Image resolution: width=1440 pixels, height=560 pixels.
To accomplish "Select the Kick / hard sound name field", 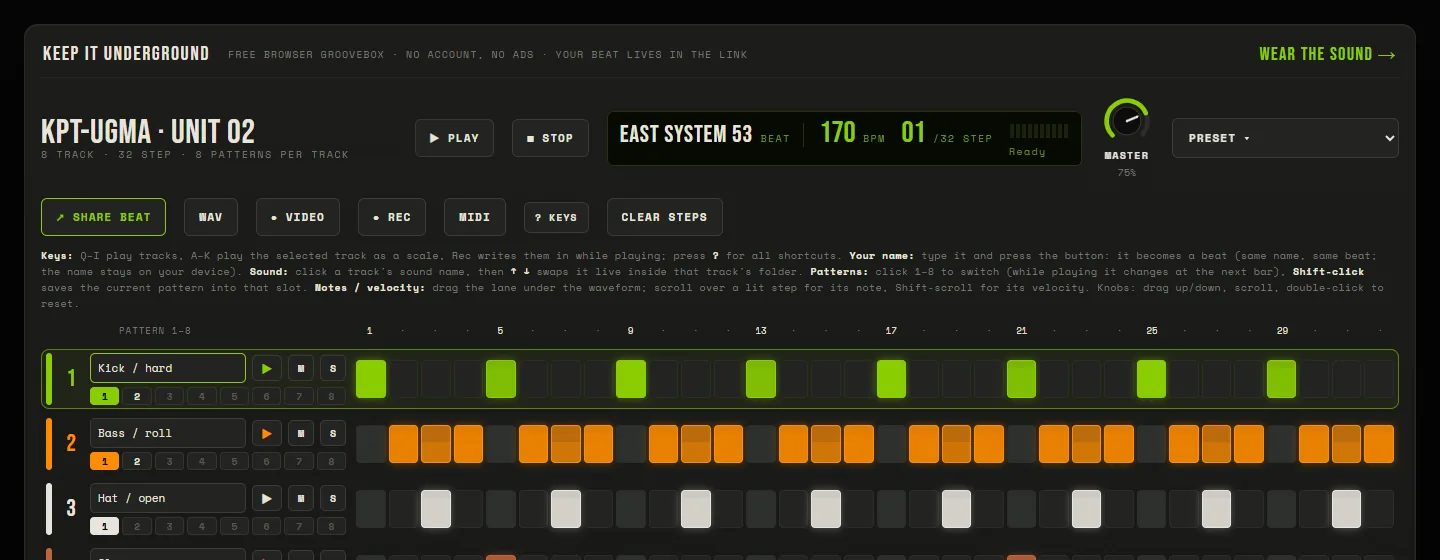I will 168,368.
